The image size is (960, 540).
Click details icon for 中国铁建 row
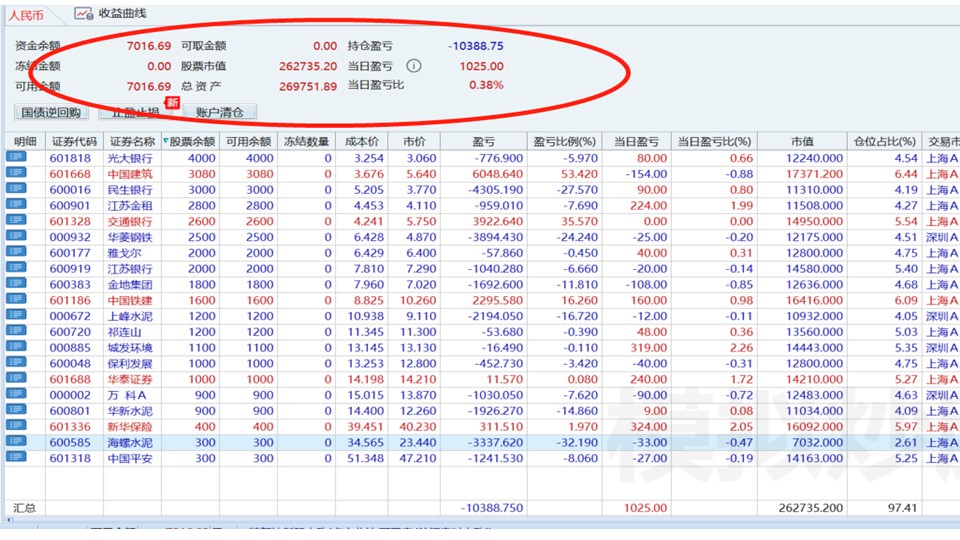click(17, 300)
